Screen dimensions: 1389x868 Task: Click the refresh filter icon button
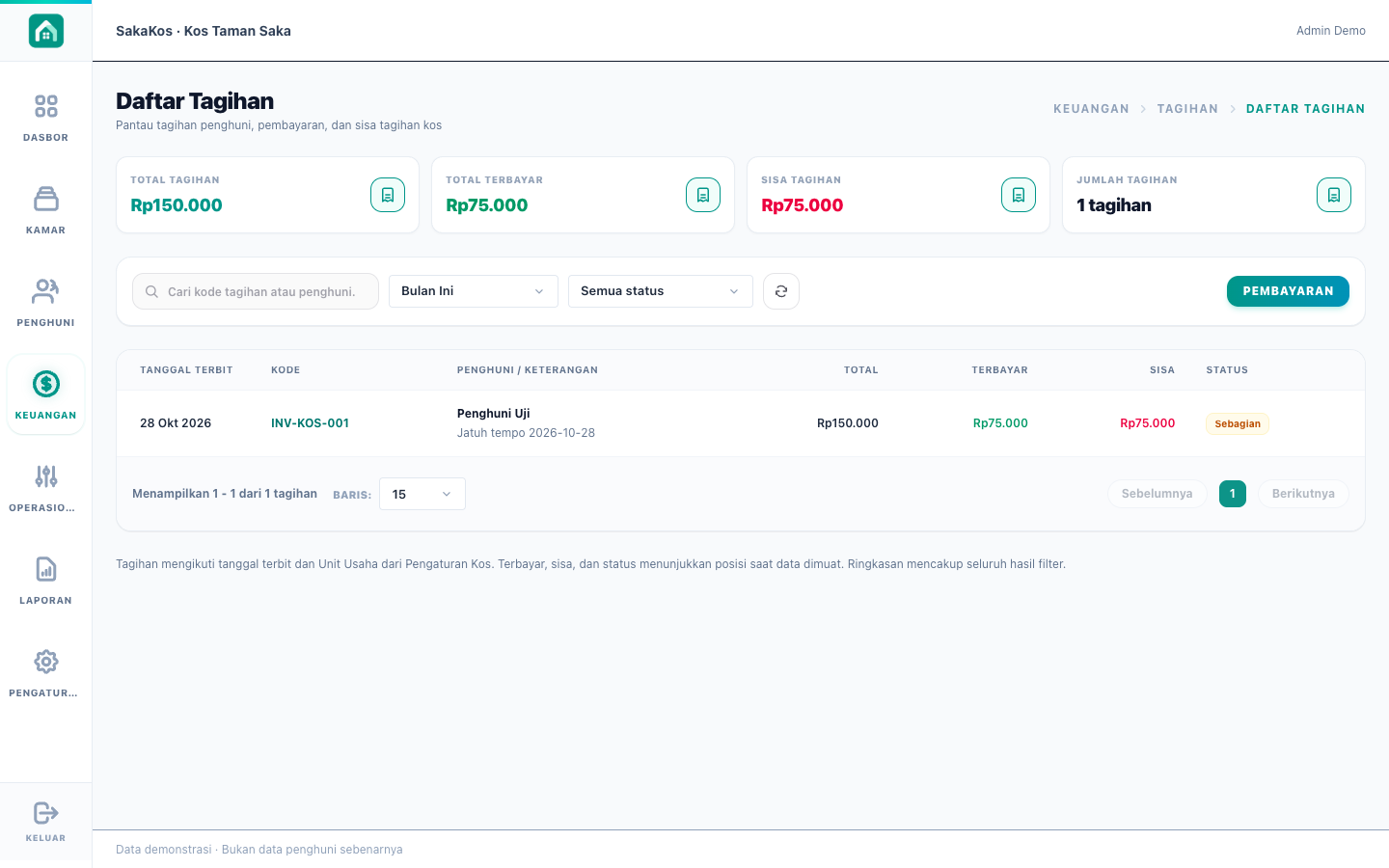click(x=781, y=291)
